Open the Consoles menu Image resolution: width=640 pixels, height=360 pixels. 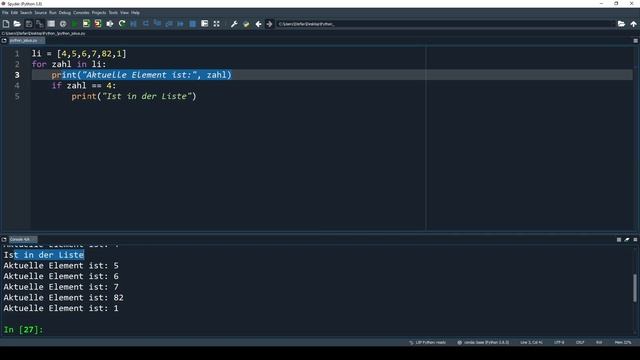tap(81, 13)
